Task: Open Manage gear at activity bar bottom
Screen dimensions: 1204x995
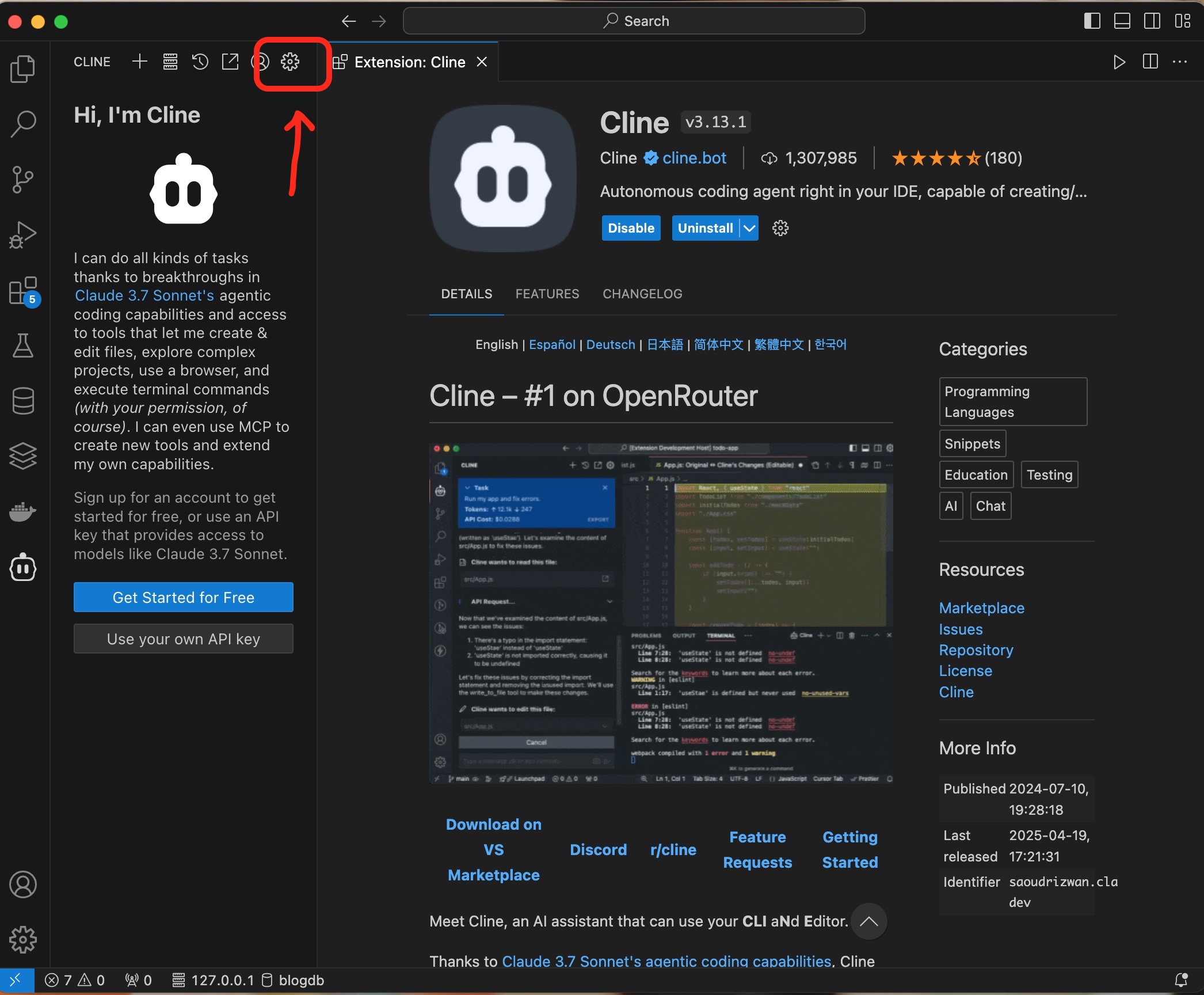Action: coord(23,940)
